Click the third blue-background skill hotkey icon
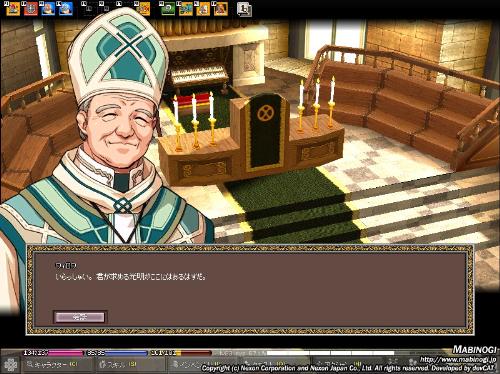This screenshot has width=500, height=374. pos(48,9)
